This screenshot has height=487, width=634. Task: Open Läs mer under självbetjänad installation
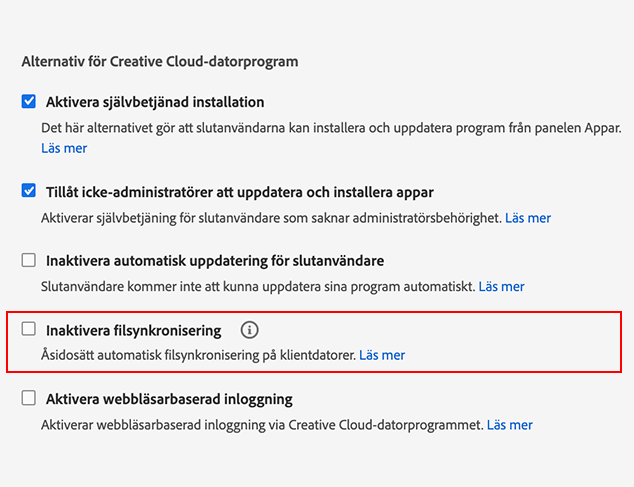click(x=64, y=148)
